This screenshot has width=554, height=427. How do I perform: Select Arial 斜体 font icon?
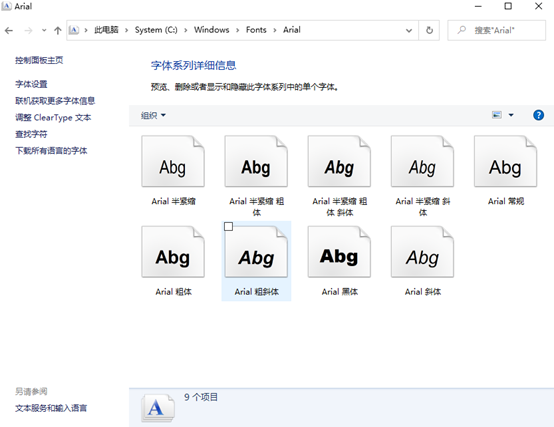(422, 252)
